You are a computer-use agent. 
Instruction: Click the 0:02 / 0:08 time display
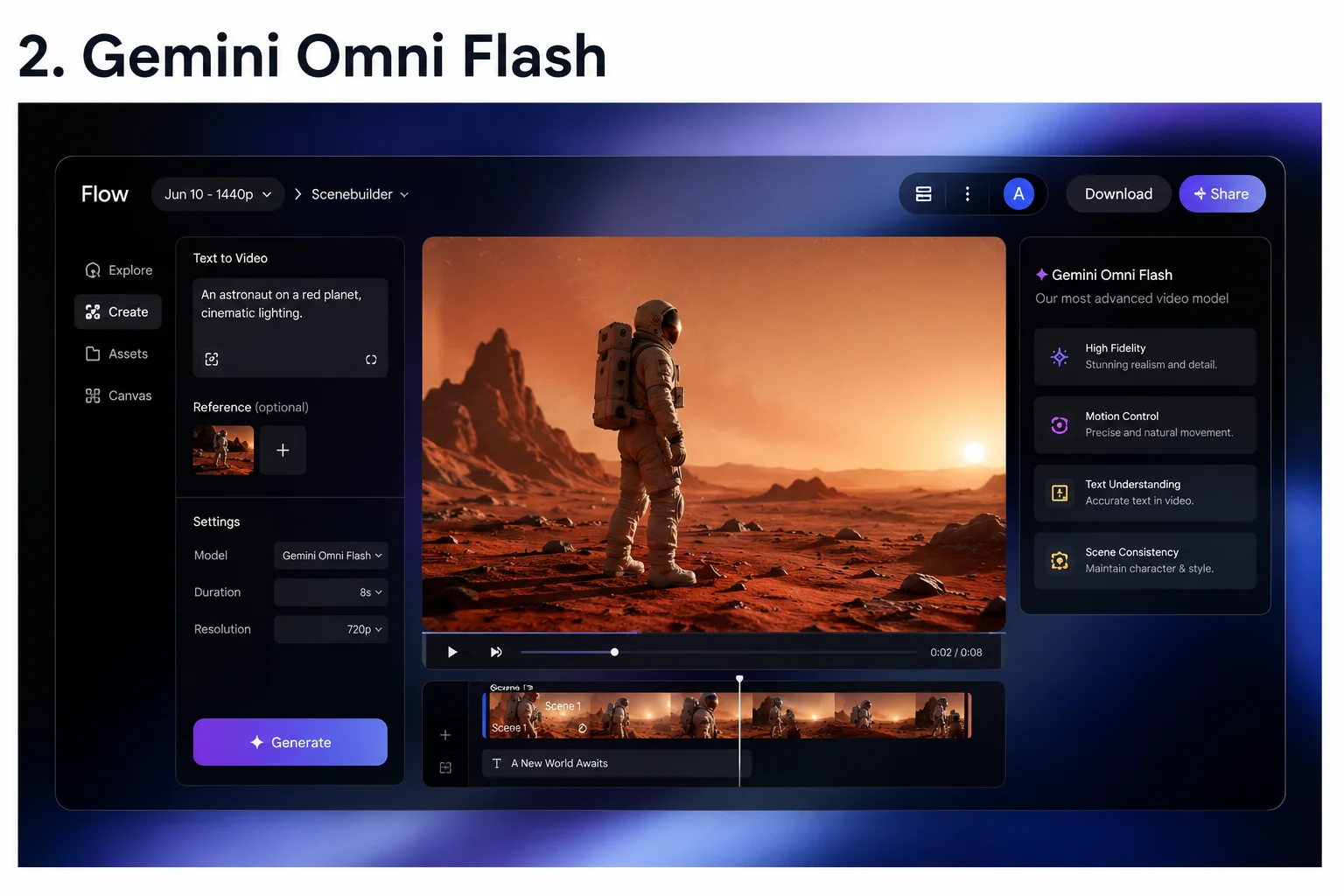coord(955,653)
